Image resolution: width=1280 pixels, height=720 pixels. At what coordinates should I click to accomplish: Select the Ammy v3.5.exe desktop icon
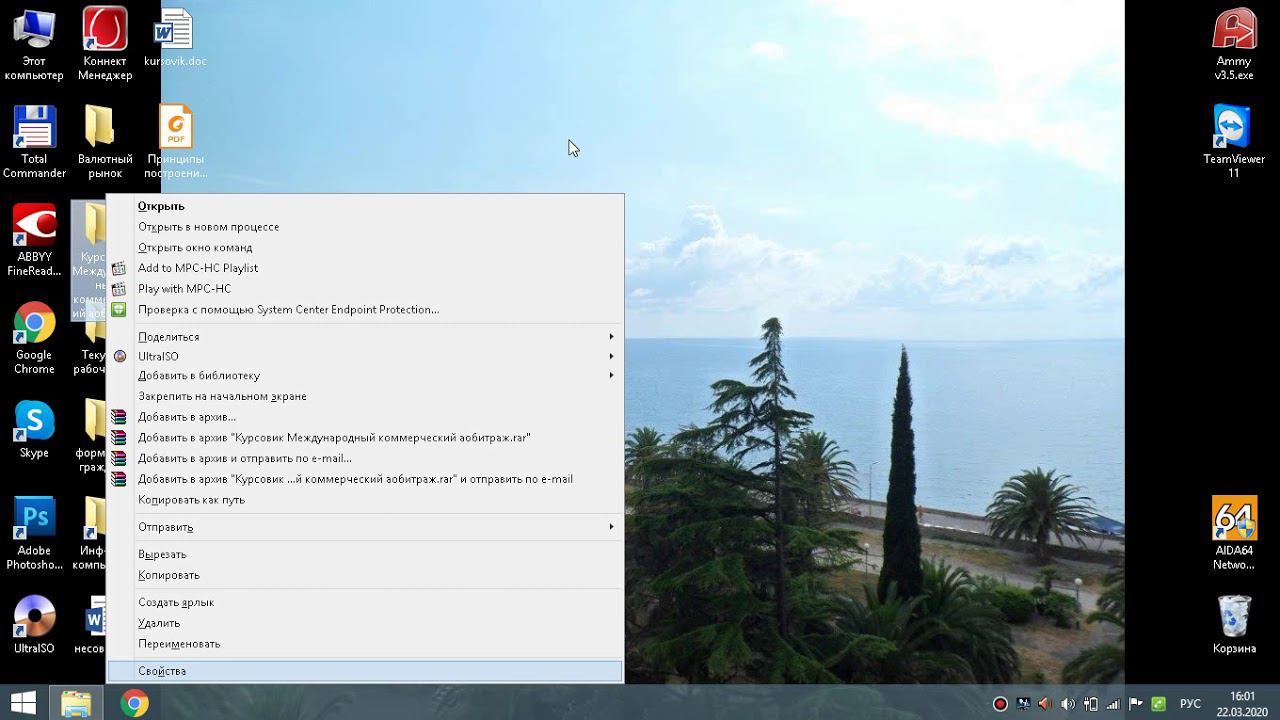point(1234,44)
